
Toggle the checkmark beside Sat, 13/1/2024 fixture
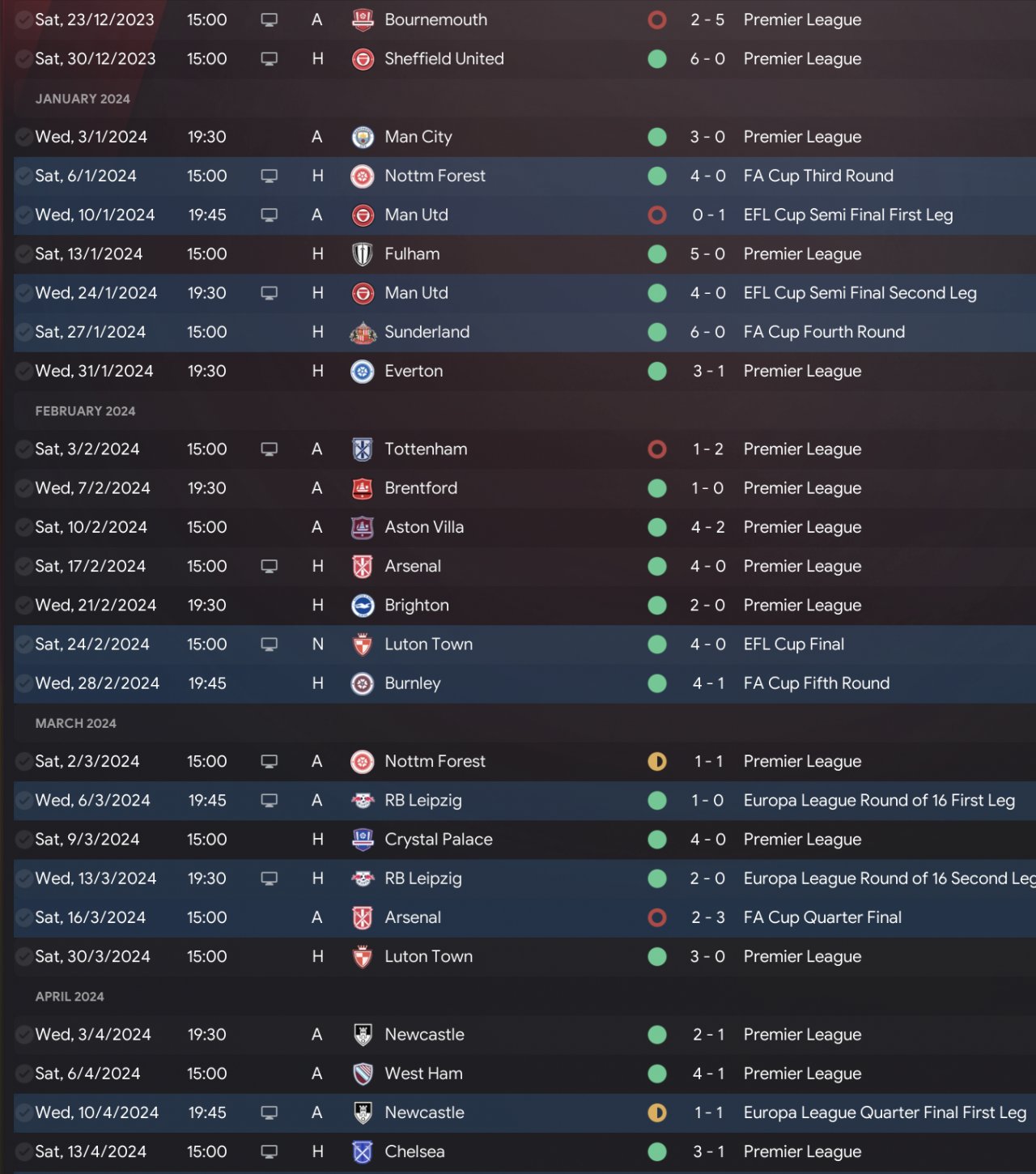pos(24,254)
